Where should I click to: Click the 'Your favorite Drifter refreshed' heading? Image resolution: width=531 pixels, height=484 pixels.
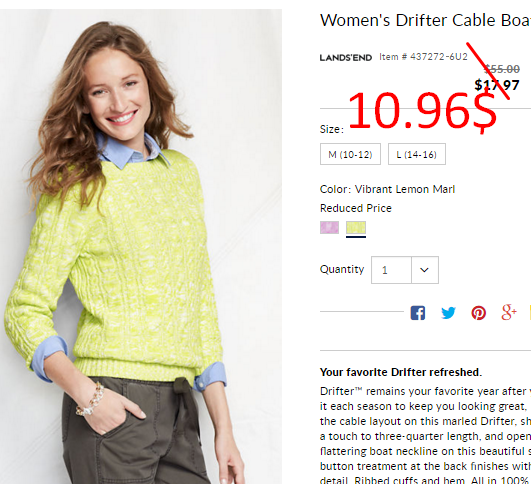401,372
